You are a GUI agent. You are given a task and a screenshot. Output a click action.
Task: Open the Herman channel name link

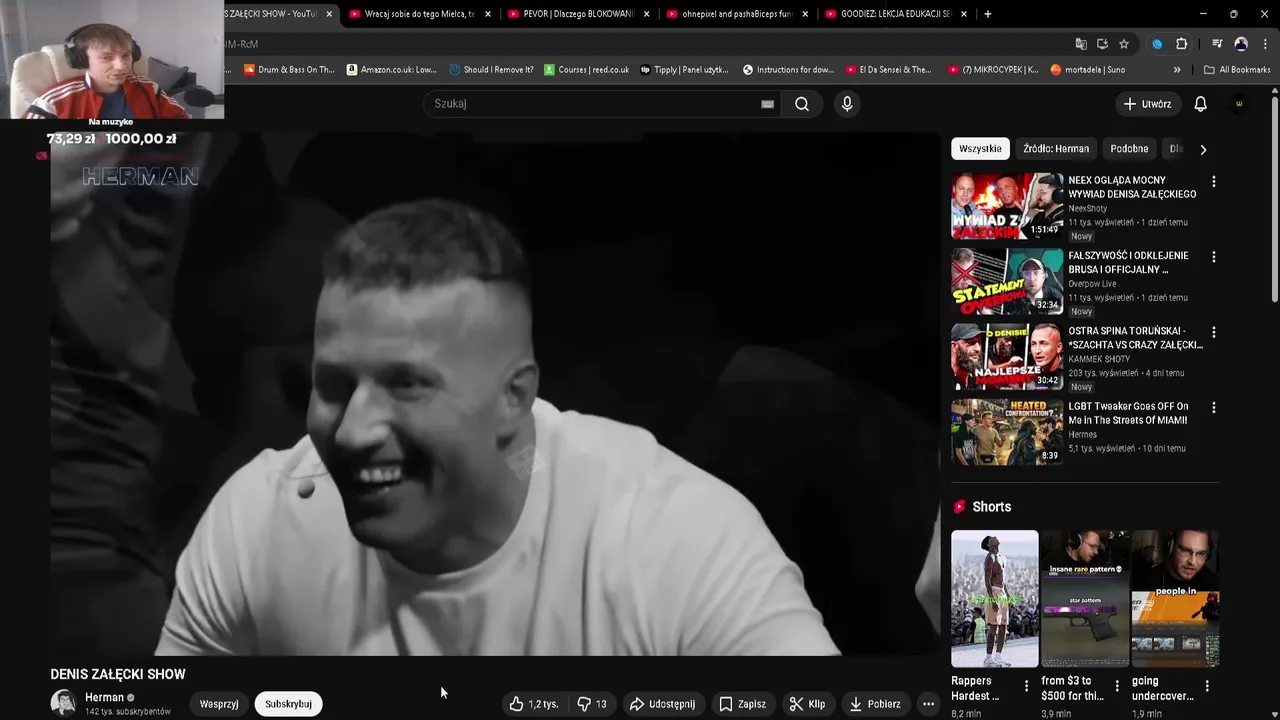(104, 697)
